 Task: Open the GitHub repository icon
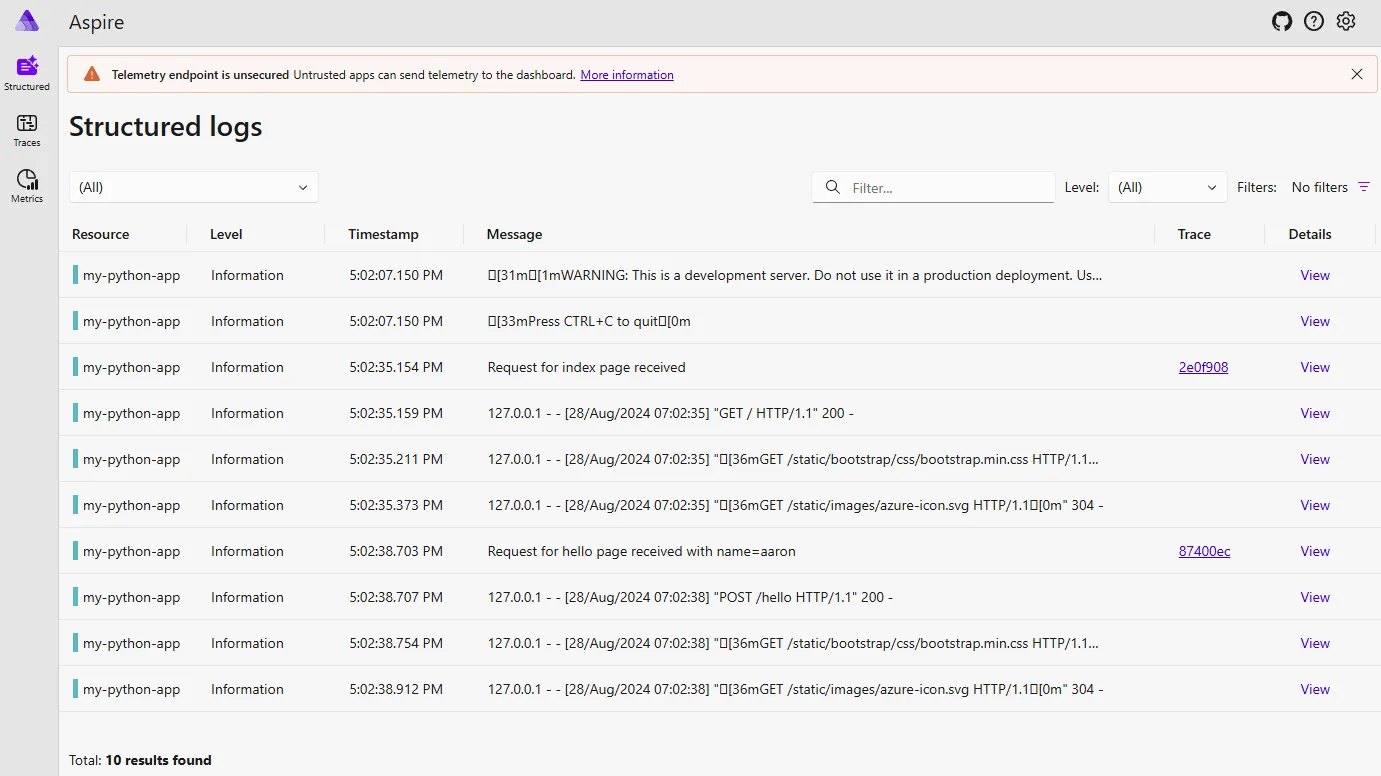[x=1282, y=21]
